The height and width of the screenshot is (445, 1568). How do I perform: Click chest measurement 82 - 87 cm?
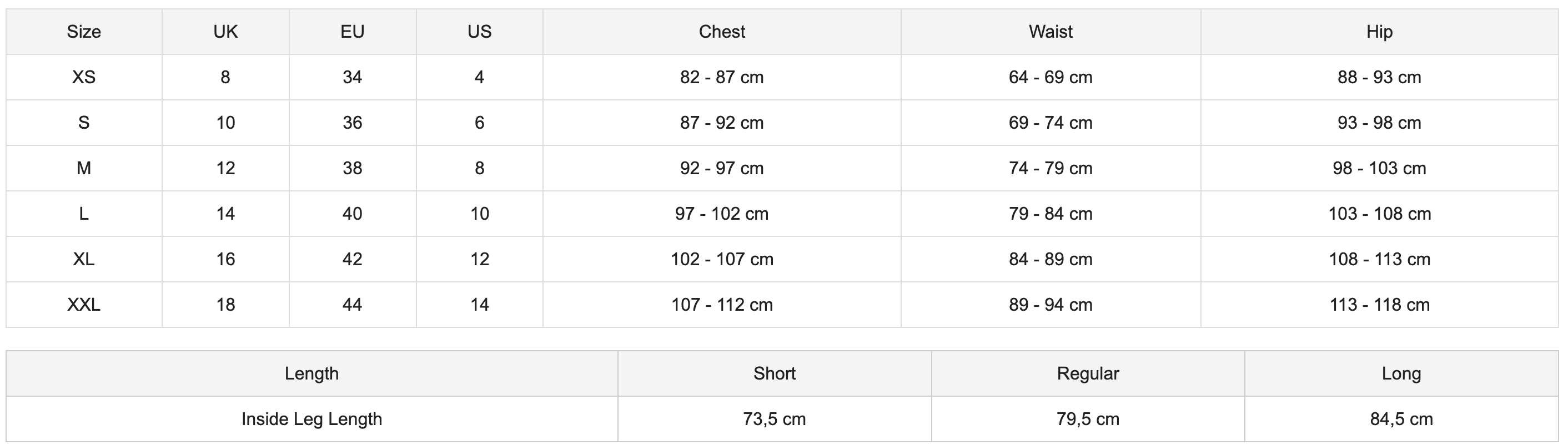pos(721,77)
